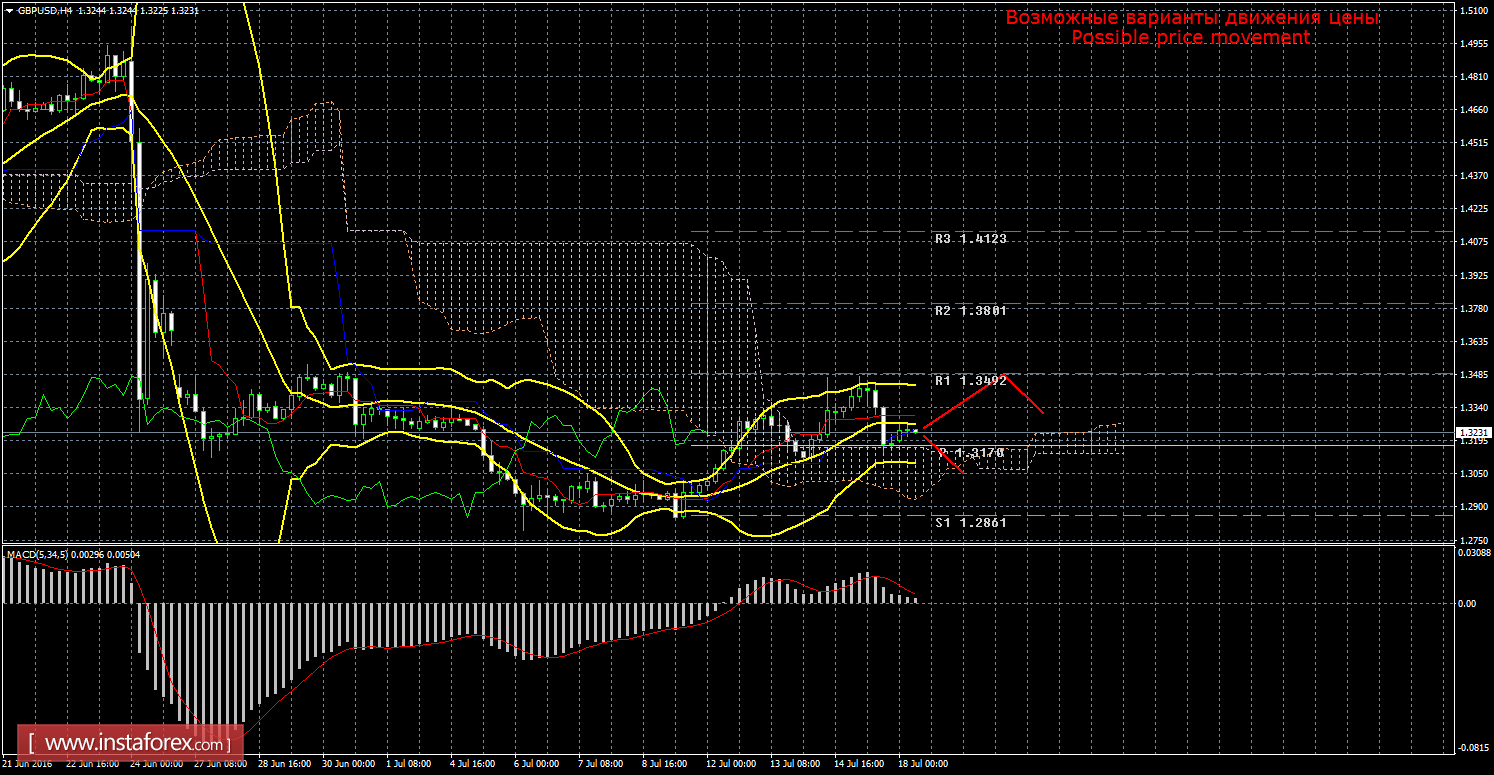Select the S1 1.2861 support label
This screenshot has width=1494, height=775.
(x=970, y=522)
